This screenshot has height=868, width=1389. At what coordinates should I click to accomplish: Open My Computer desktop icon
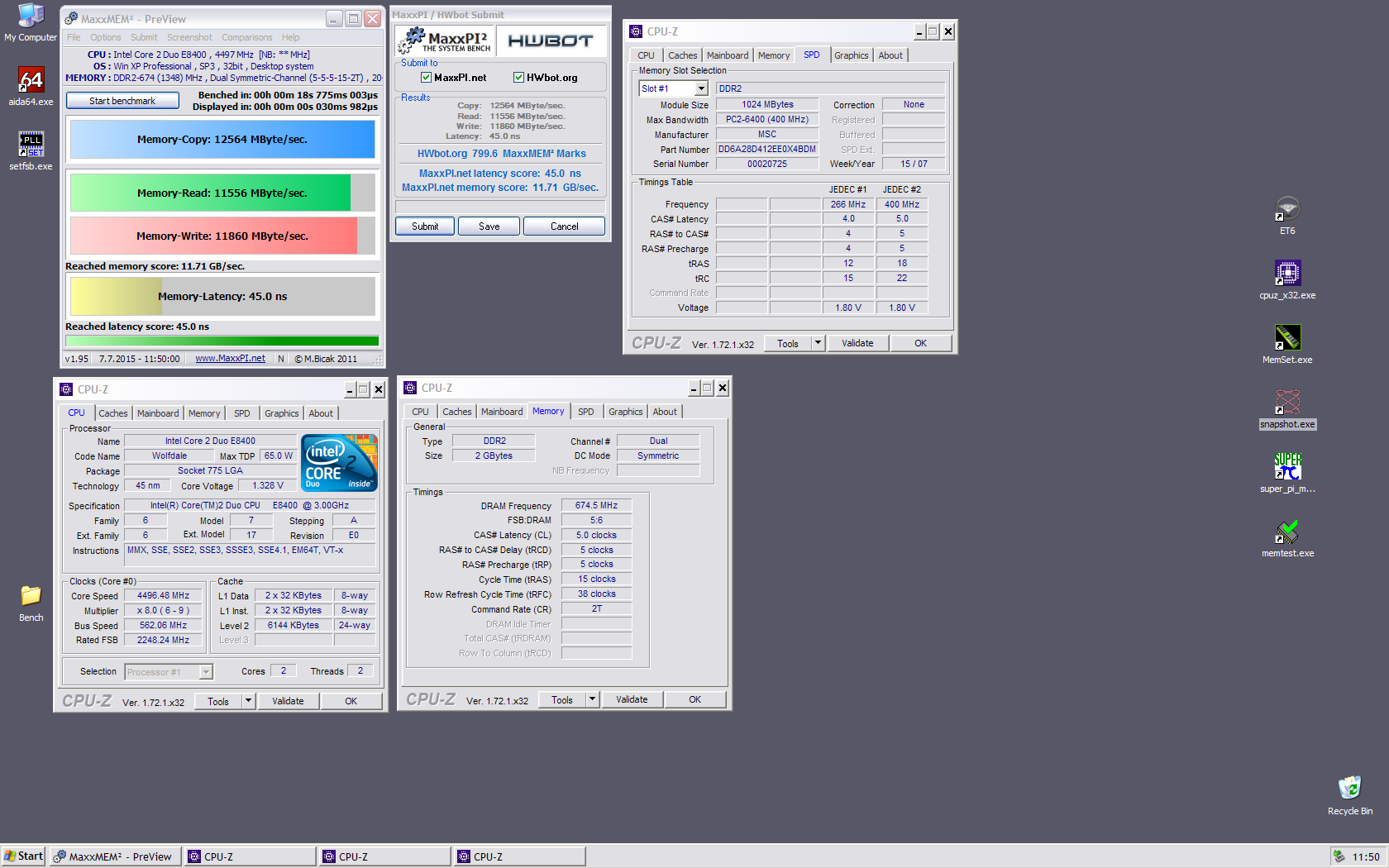[31, 22]
